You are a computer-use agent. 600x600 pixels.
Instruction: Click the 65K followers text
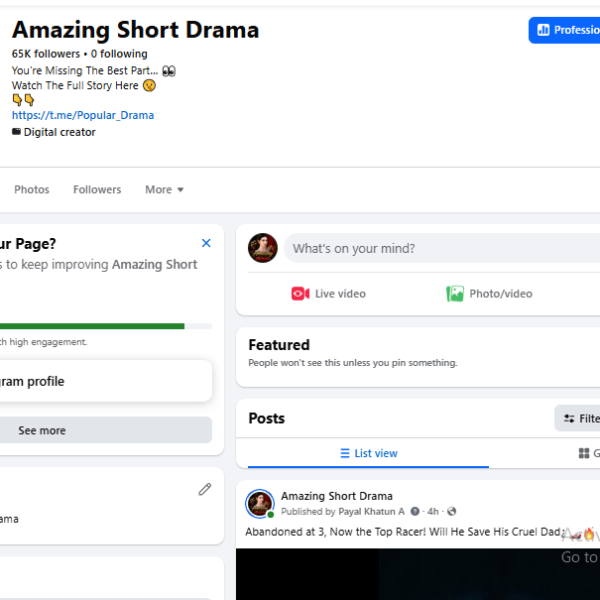(46, 54)
